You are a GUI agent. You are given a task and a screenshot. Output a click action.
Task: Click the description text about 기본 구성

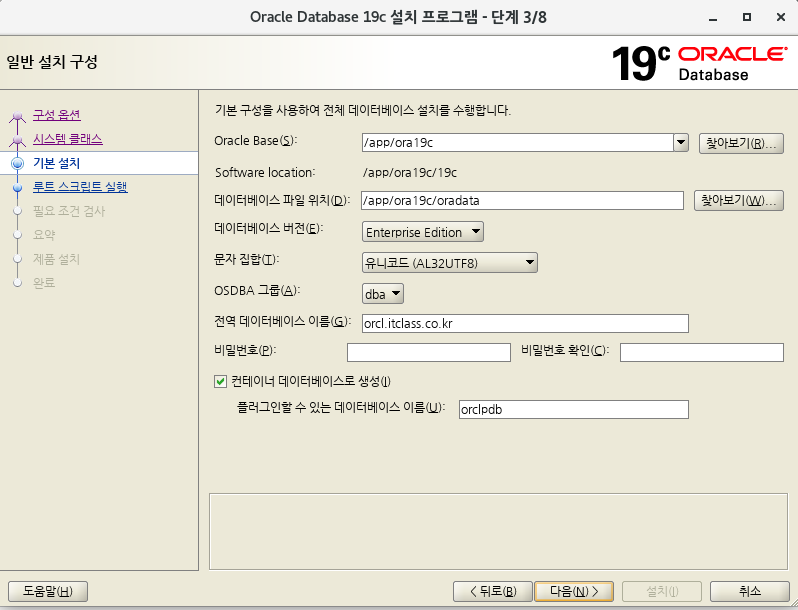[x=362, y=110]
